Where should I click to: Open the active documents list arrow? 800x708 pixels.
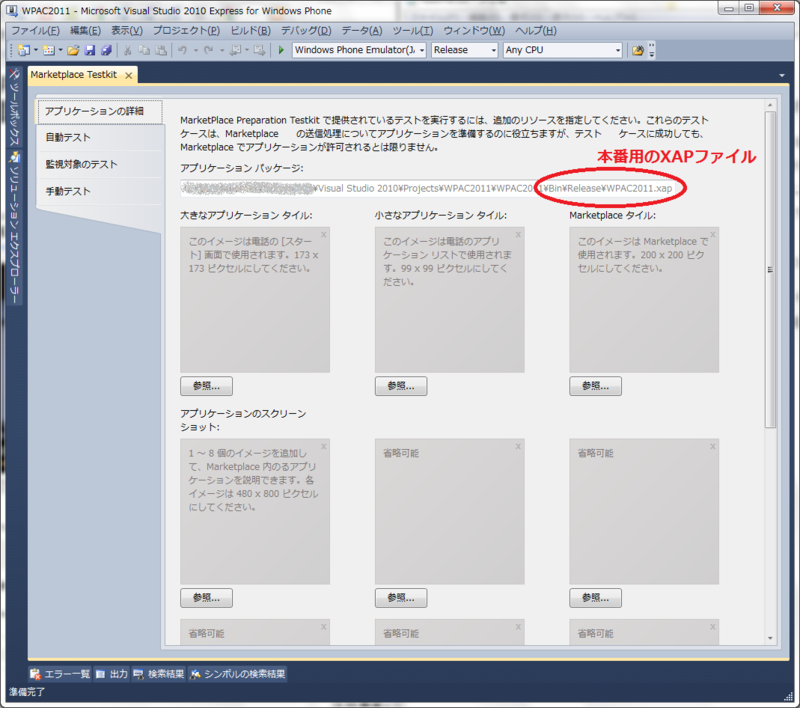pyautogui.click(x=782, y=75)
